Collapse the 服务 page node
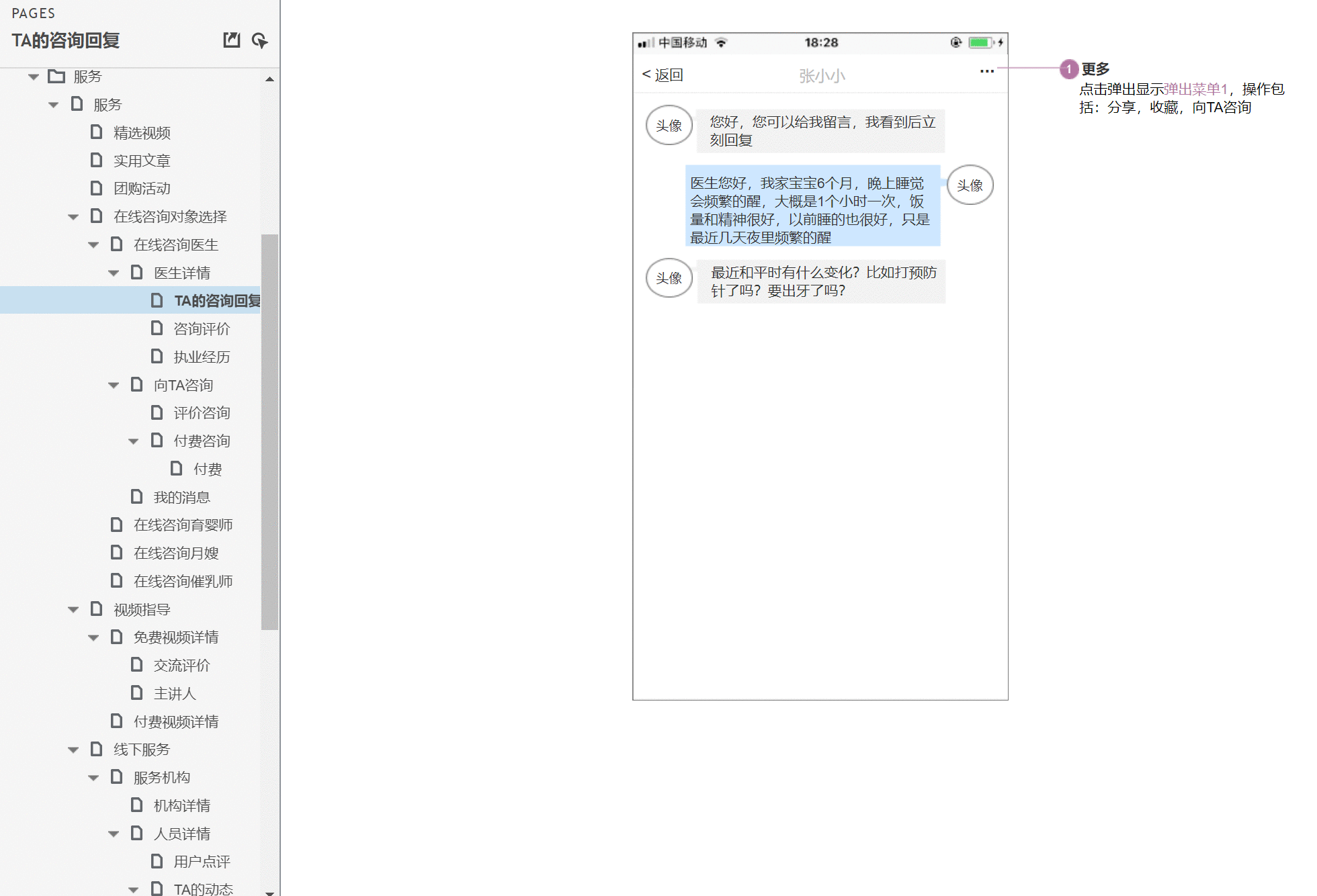 pyautogui.click(x=54, y=105)
